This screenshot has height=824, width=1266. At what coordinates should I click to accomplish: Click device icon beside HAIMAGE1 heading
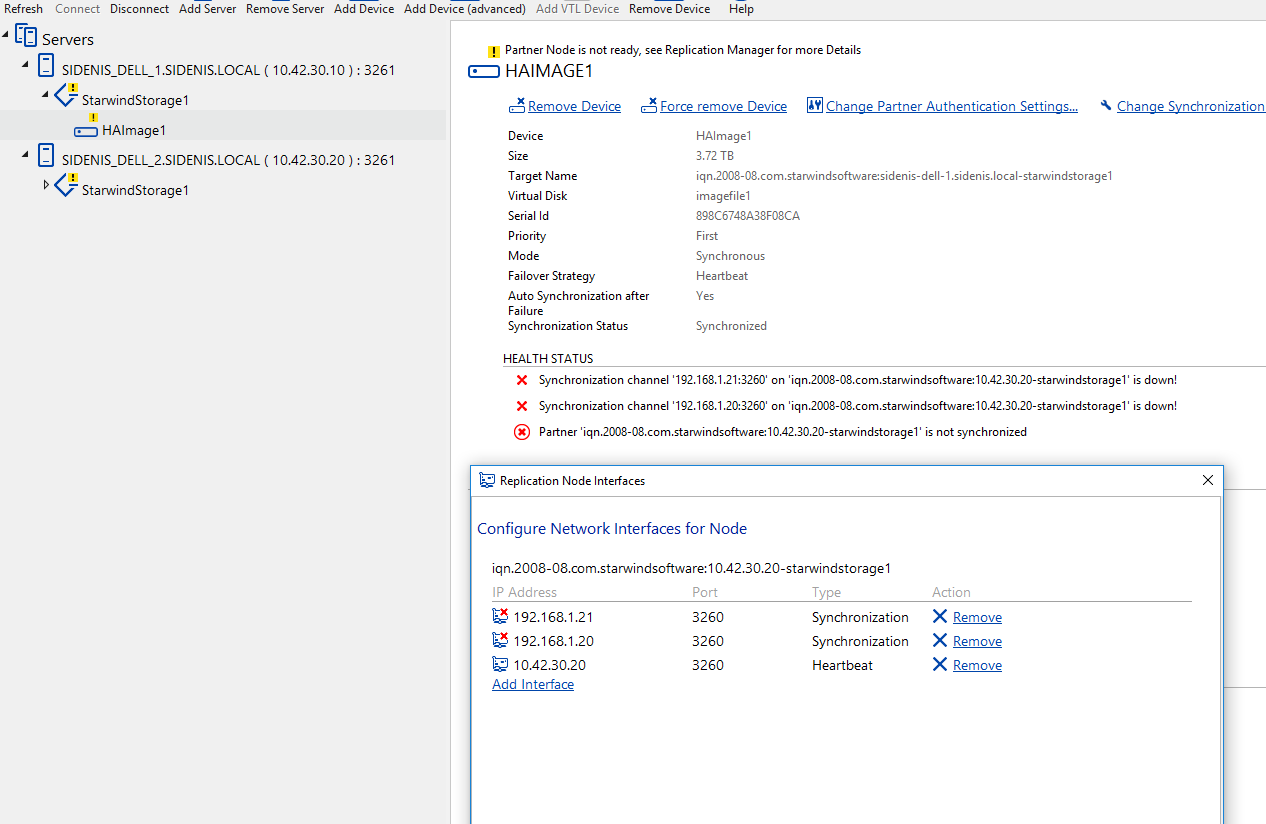[x=484, y=72]
